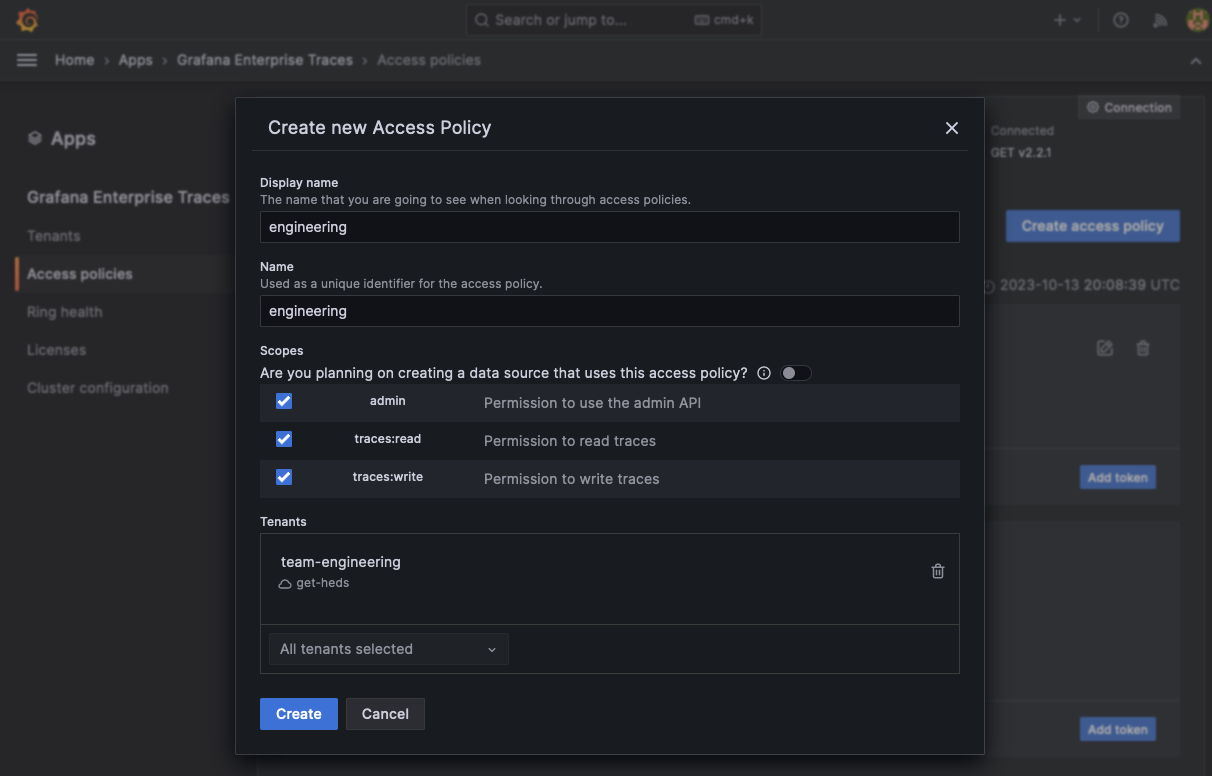The image size is (1212, 776).
Task: Open the Connection tab
Action: [x=1128, y=107]
